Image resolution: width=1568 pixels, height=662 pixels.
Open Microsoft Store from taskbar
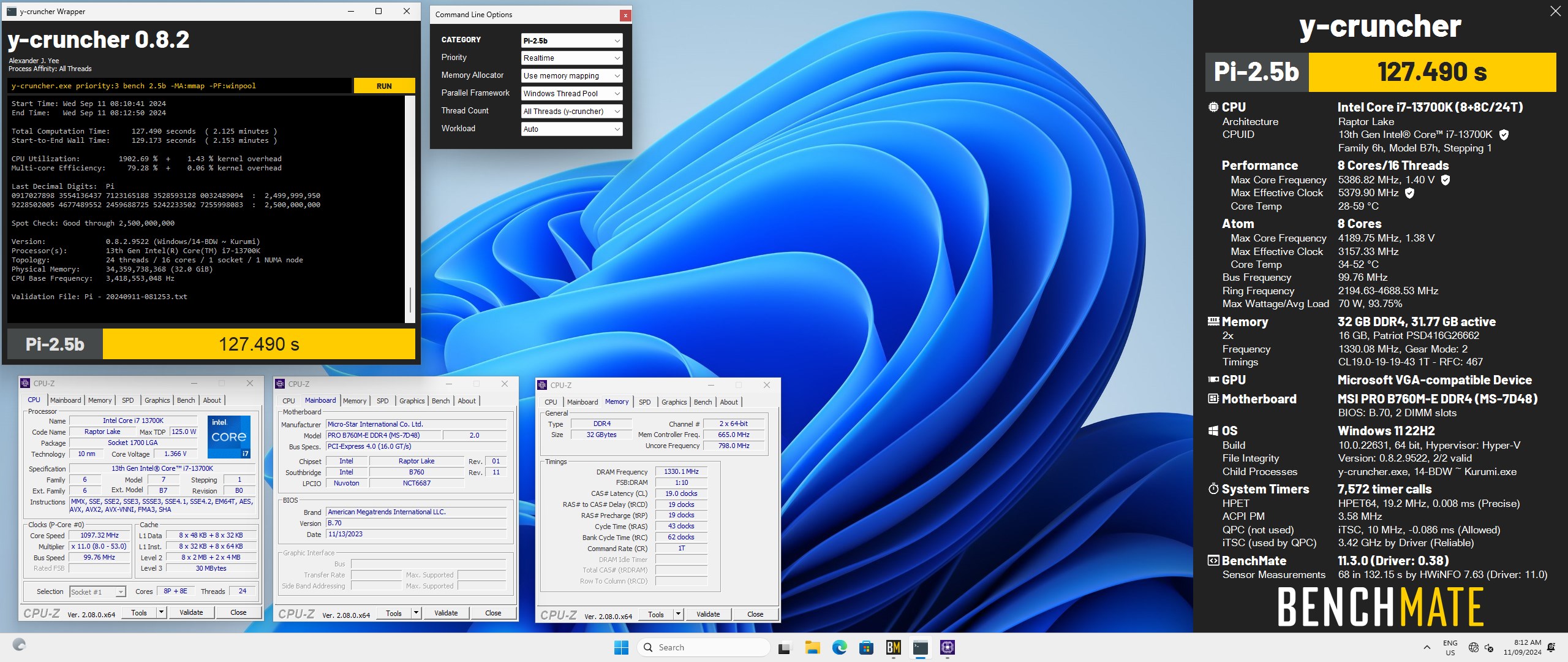(866, 647)
